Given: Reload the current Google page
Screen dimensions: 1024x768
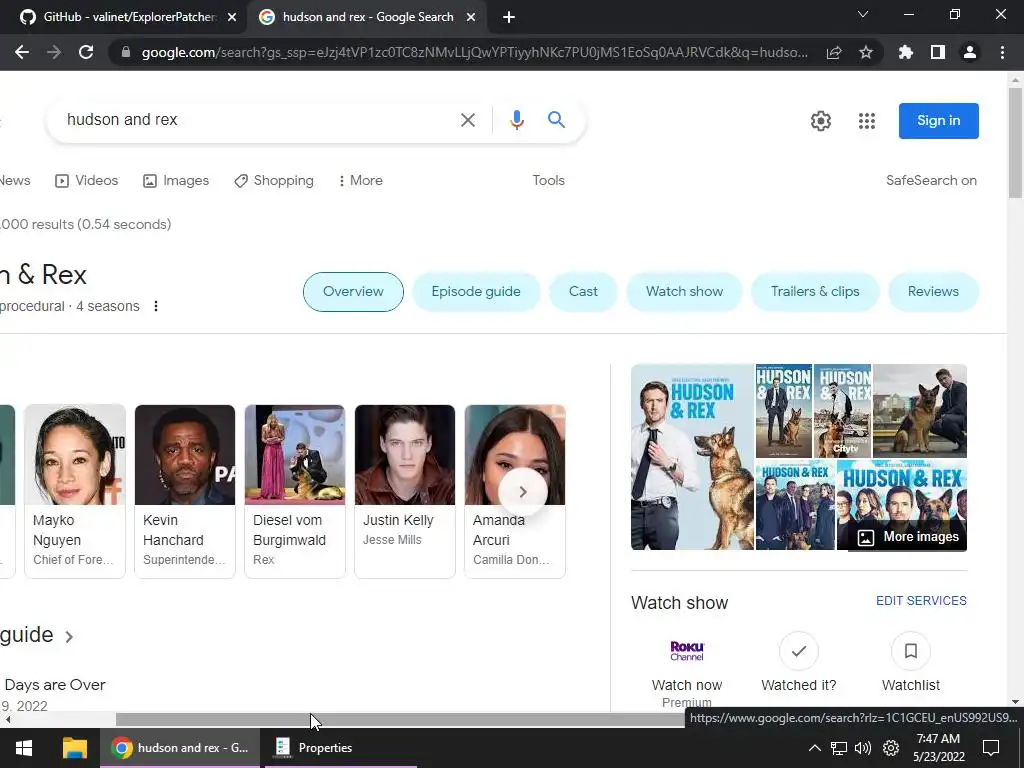Looking at the screenshot, I should [x=86, y=52].
